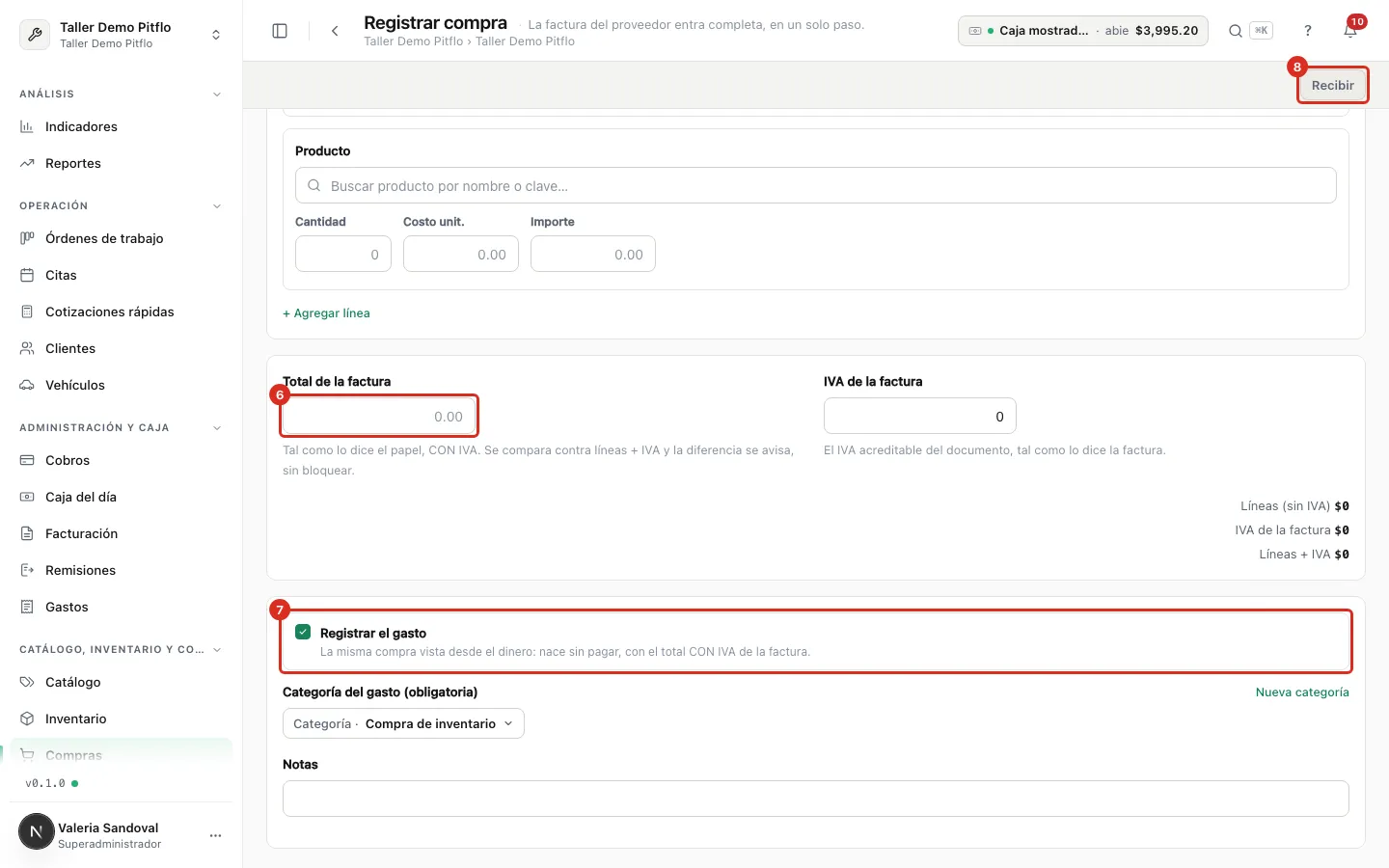Screen dimensions: 1389x868
Task: Open help question mark icon
Action: [1307, 31]
